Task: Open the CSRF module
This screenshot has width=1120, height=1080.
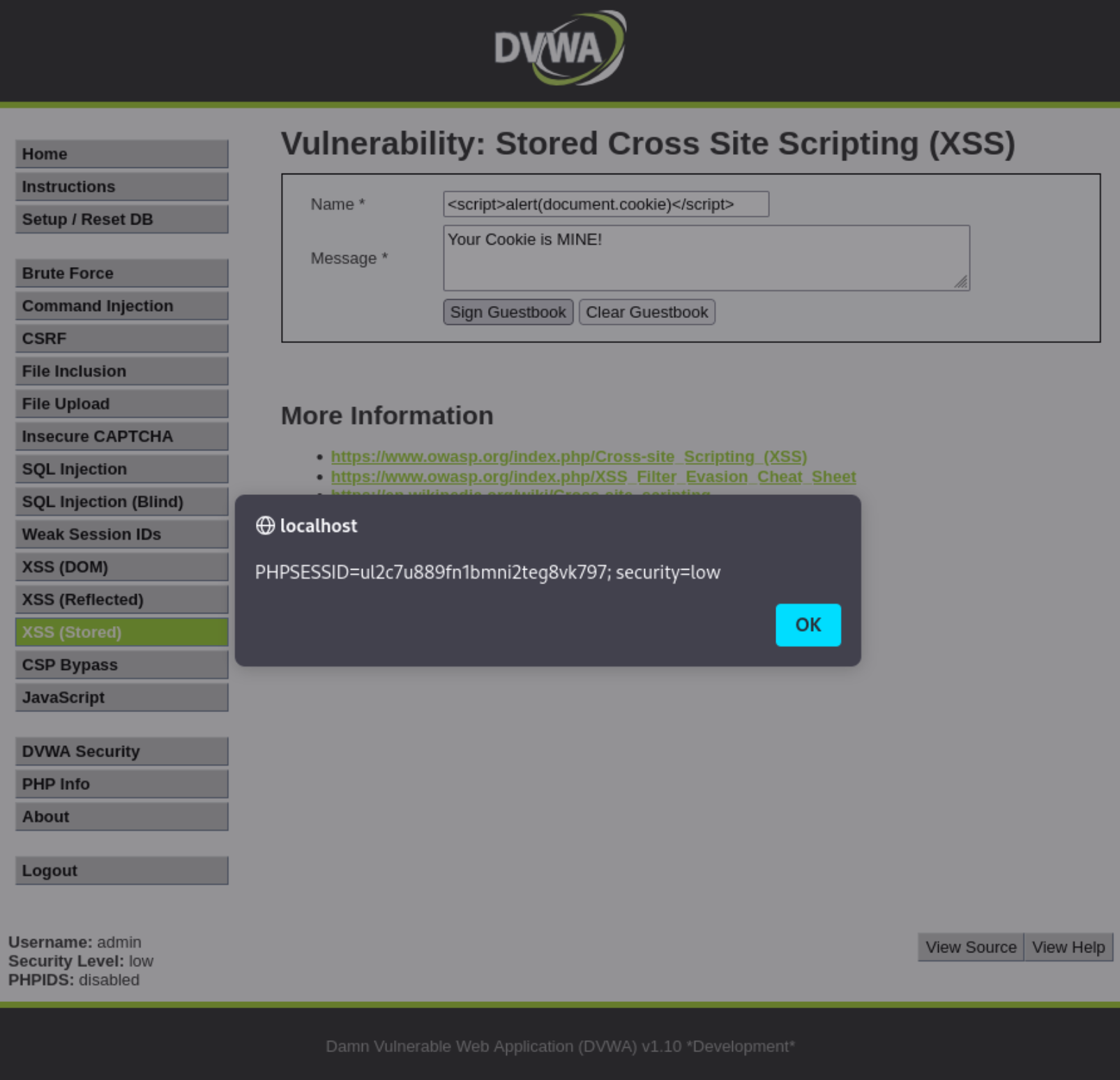Action: (x=122, y=339)
